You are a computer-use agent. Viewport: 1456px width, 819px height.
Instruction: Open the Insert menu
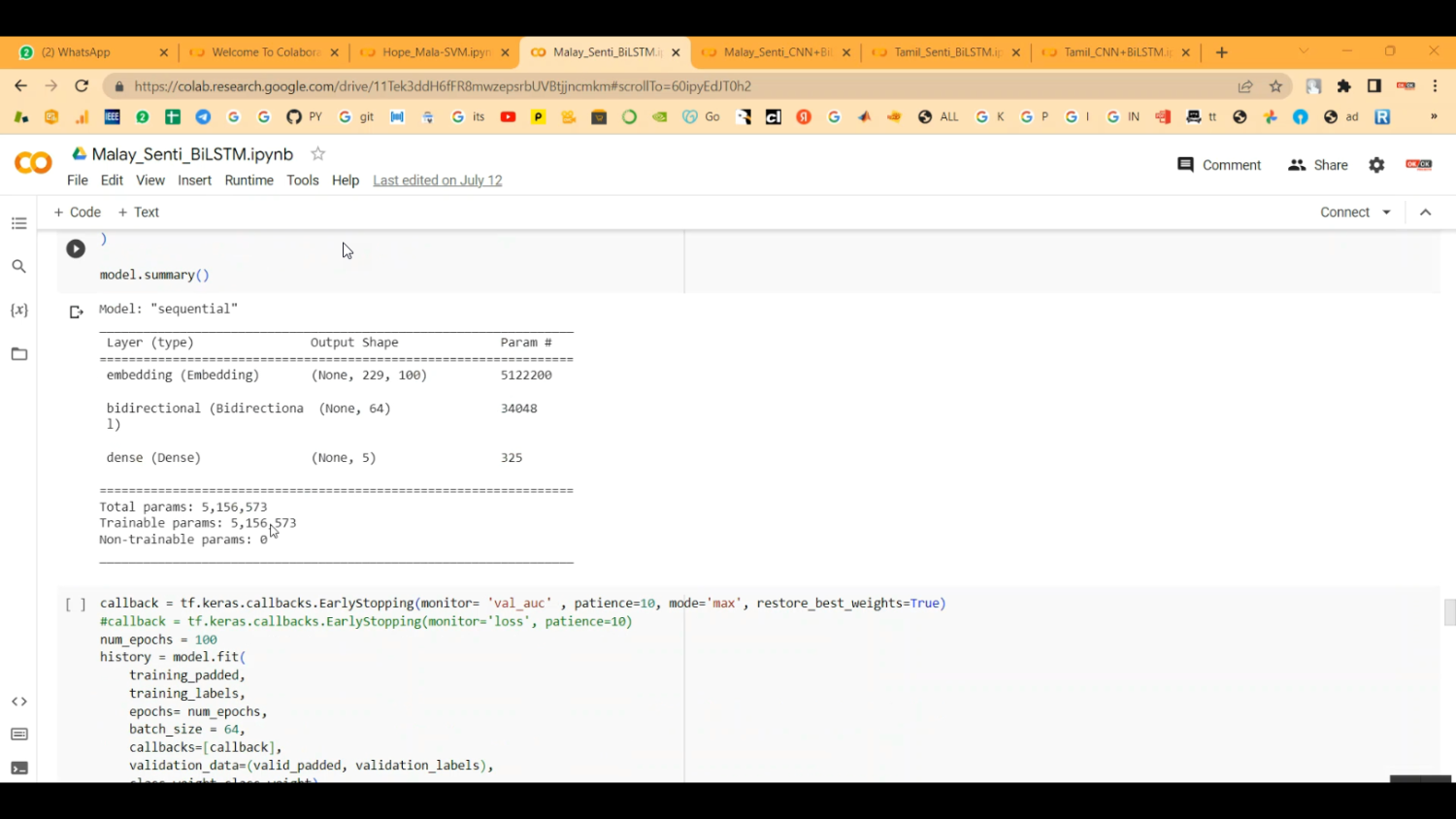(x=194, y=180)
